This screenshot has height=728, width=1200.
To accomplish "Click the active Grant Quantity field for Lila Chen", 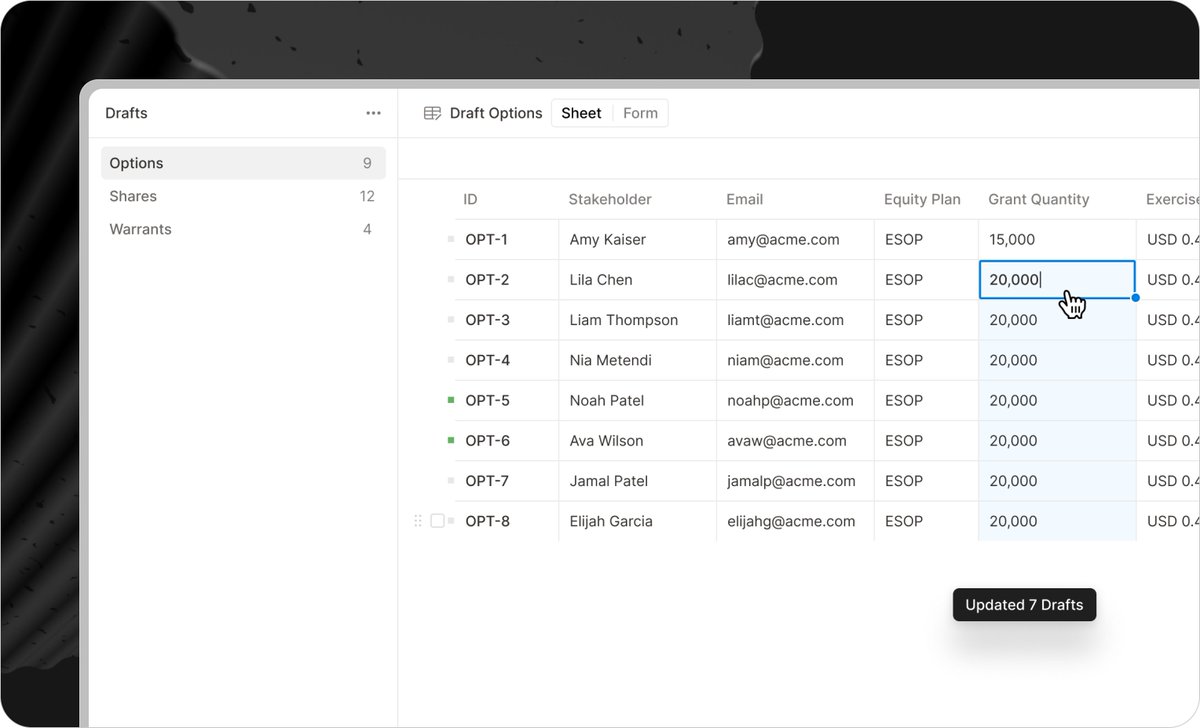I will click(1057, 280).
